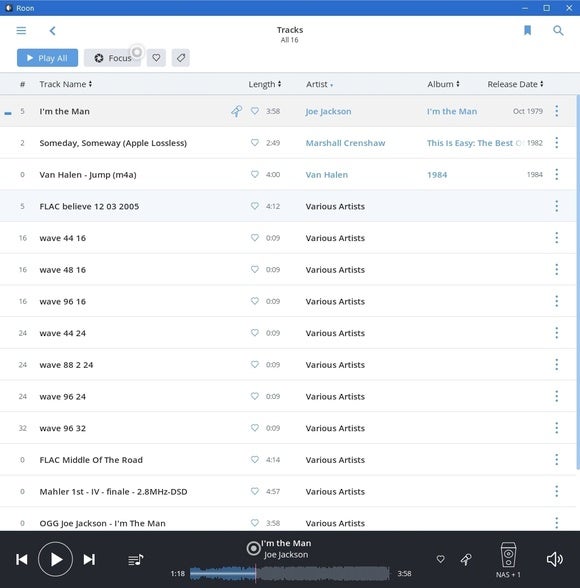Viewport: 580px width, 588px height.
Task: Open more options for wave 44 24 row
Action: [x=557, y=333]
